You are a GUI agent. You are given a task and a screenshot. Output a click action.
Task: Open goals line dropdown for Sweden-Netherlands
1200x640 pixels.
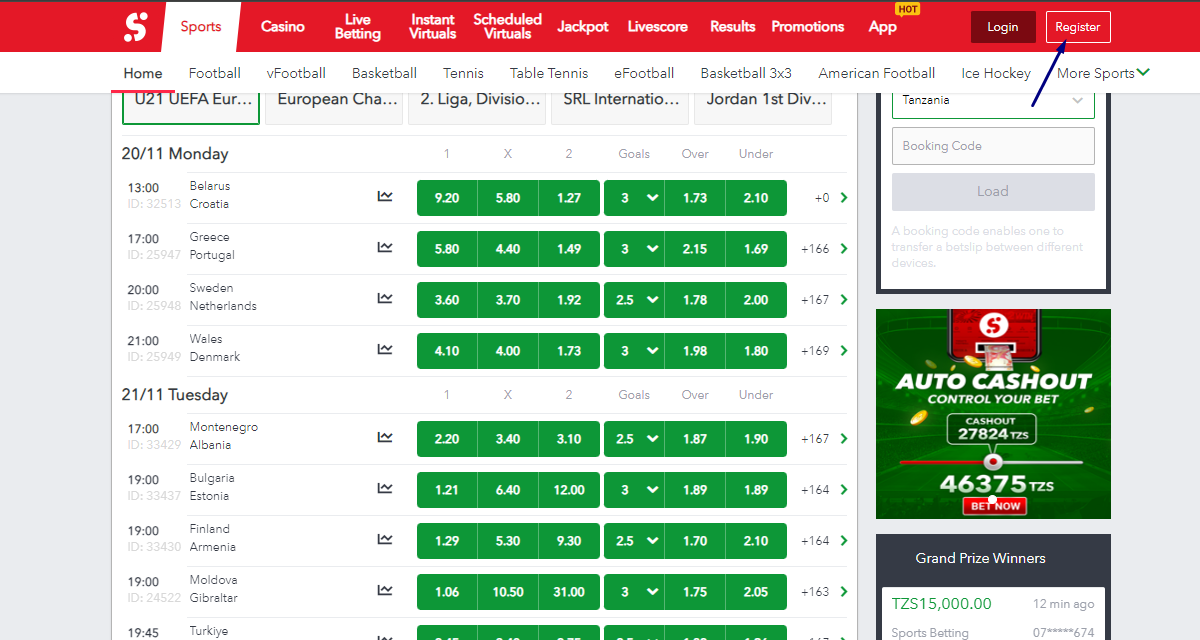click(x=634, y=300)
